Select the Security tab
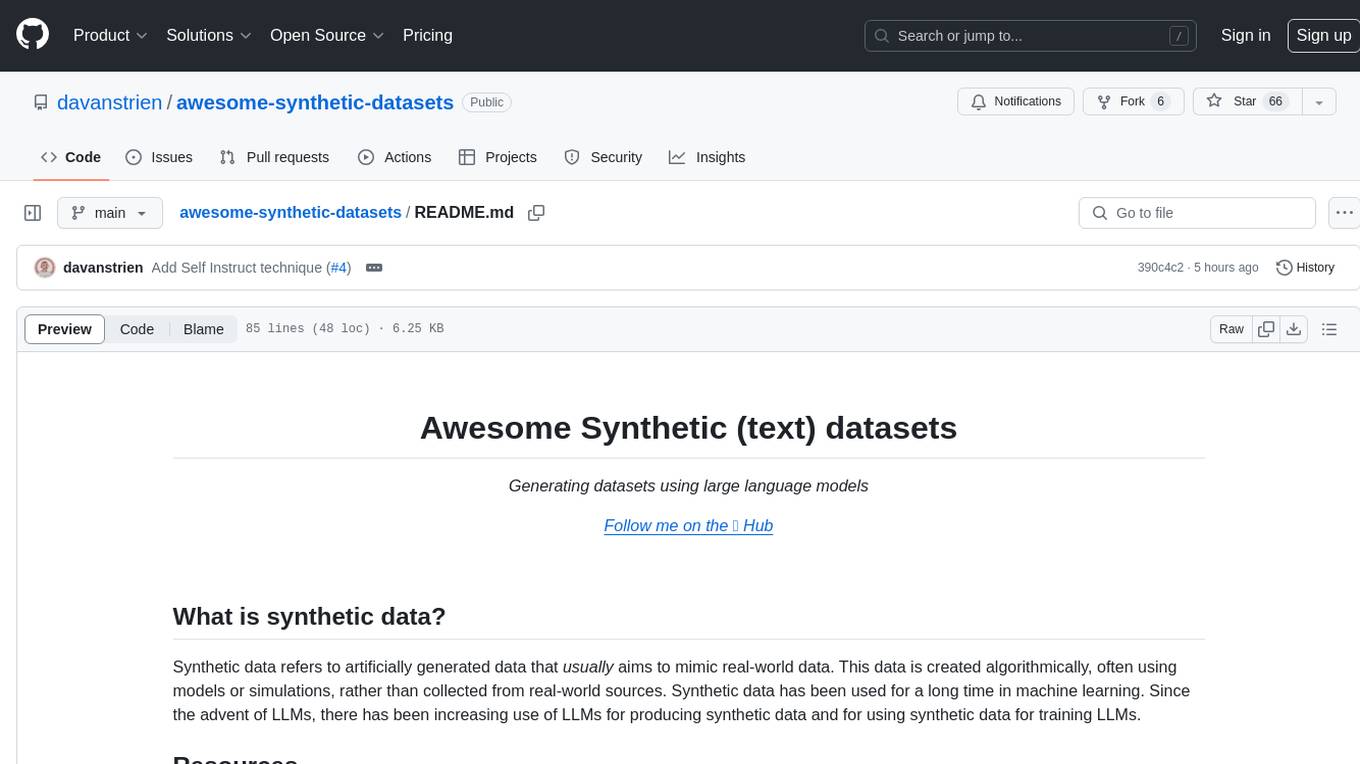Image resolution: width=1360 pixels, height=764 pixels. tap(603, 157)
